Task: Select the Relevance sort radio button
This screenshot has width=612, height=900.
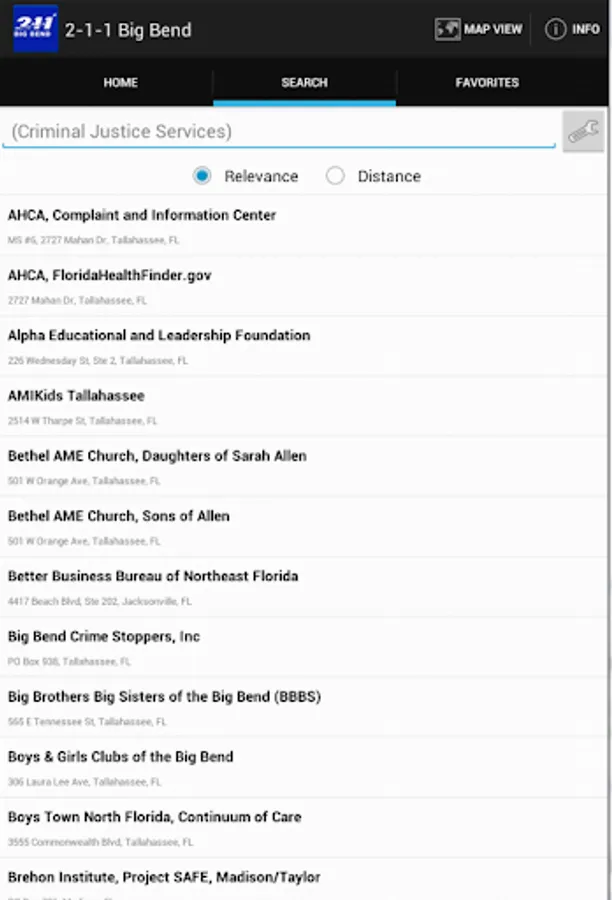Action: pyautogui.click(x=202, y=176)
